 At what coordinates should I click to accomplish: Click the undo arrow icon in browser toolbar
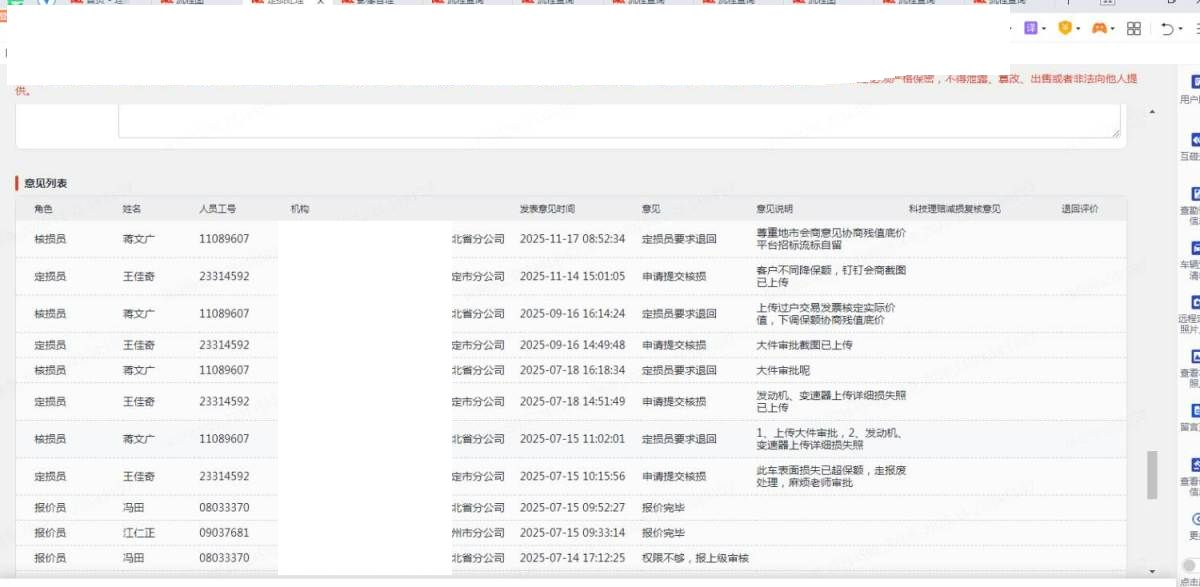[1167, 29]
